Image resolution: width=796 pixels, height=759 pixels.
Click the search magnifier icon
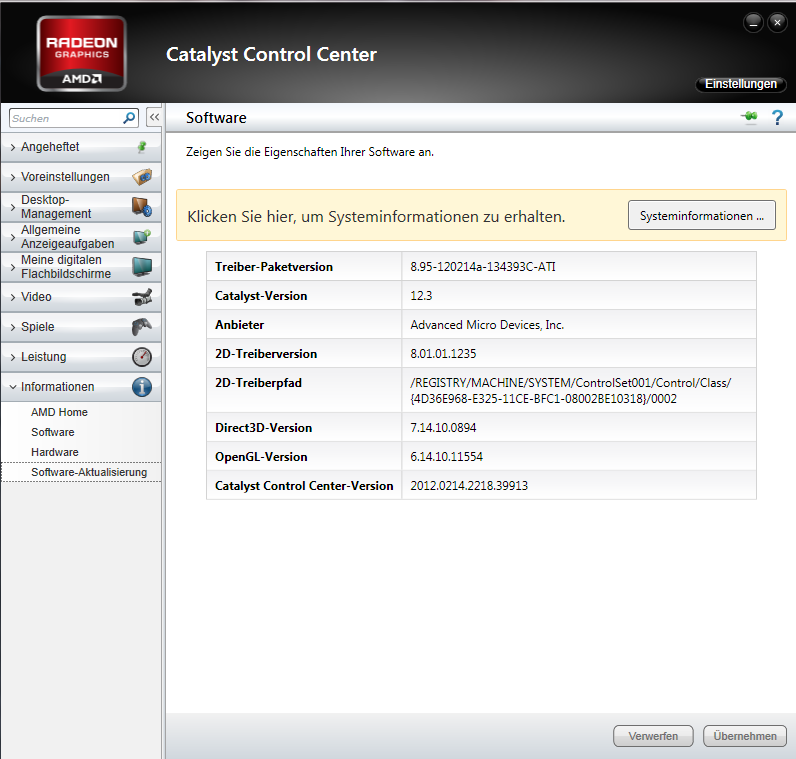(x=129, y=118)
